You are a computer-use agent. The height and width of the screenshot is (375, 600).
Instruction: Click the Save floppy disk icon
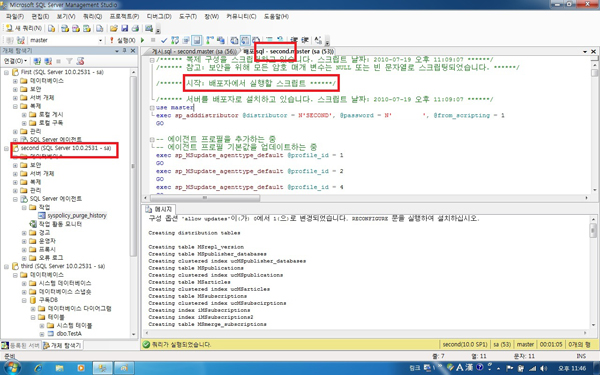click(x=124, y=28)
